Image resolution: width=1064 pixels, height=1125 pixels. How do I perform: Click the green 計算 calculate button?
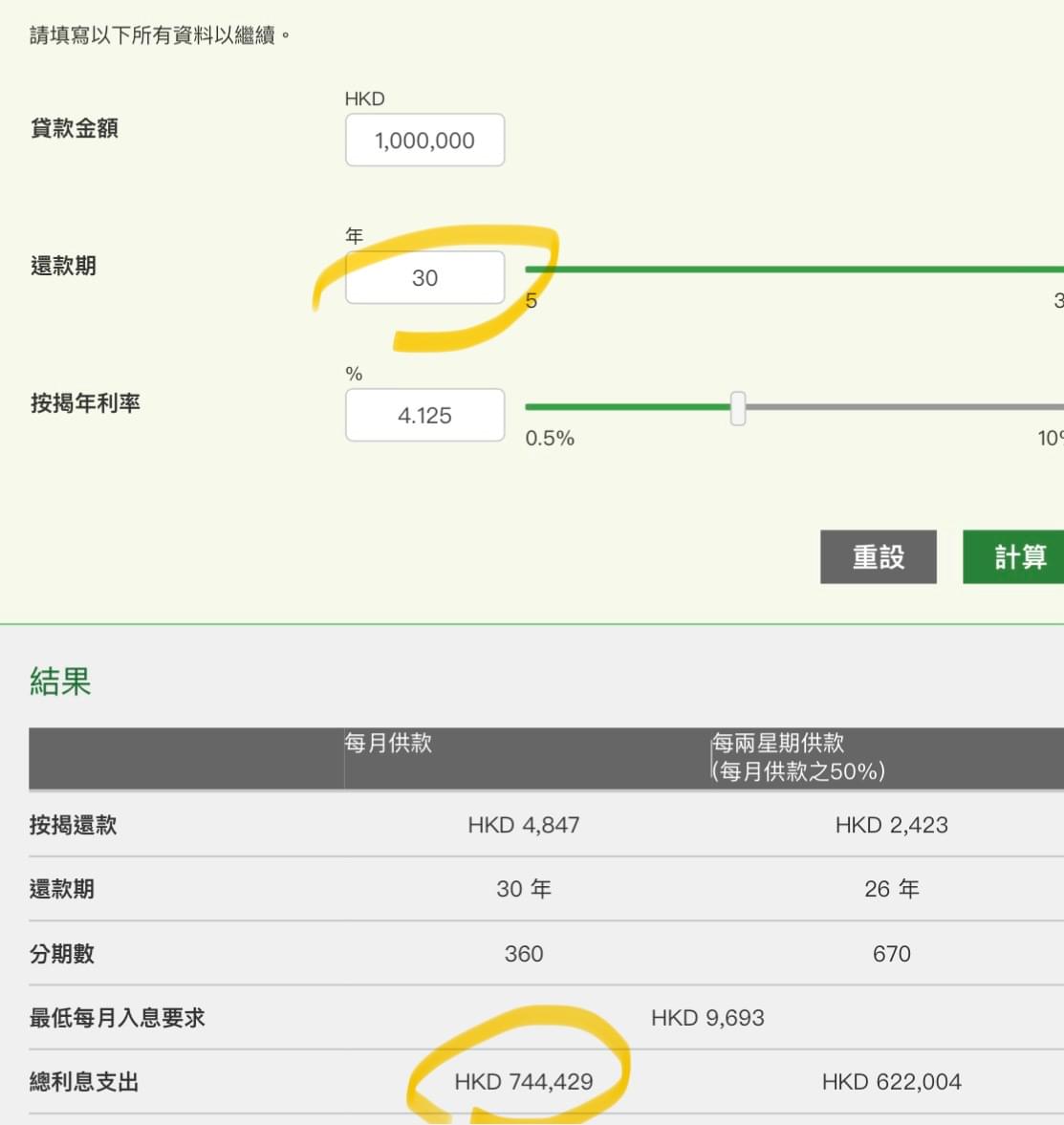(1013, 556)
